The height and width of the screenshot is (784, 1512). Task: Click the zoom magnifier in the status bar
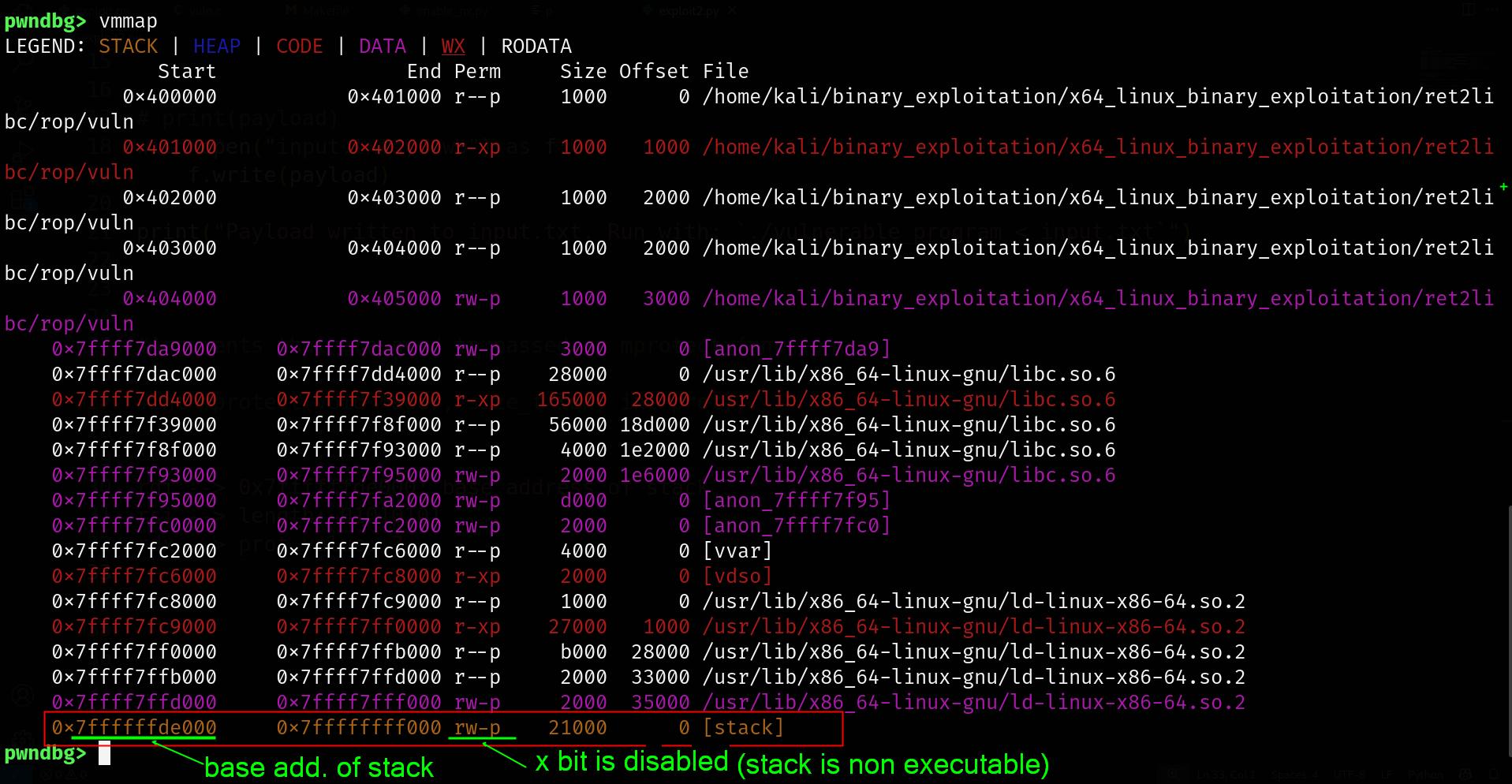(1174, 775)
